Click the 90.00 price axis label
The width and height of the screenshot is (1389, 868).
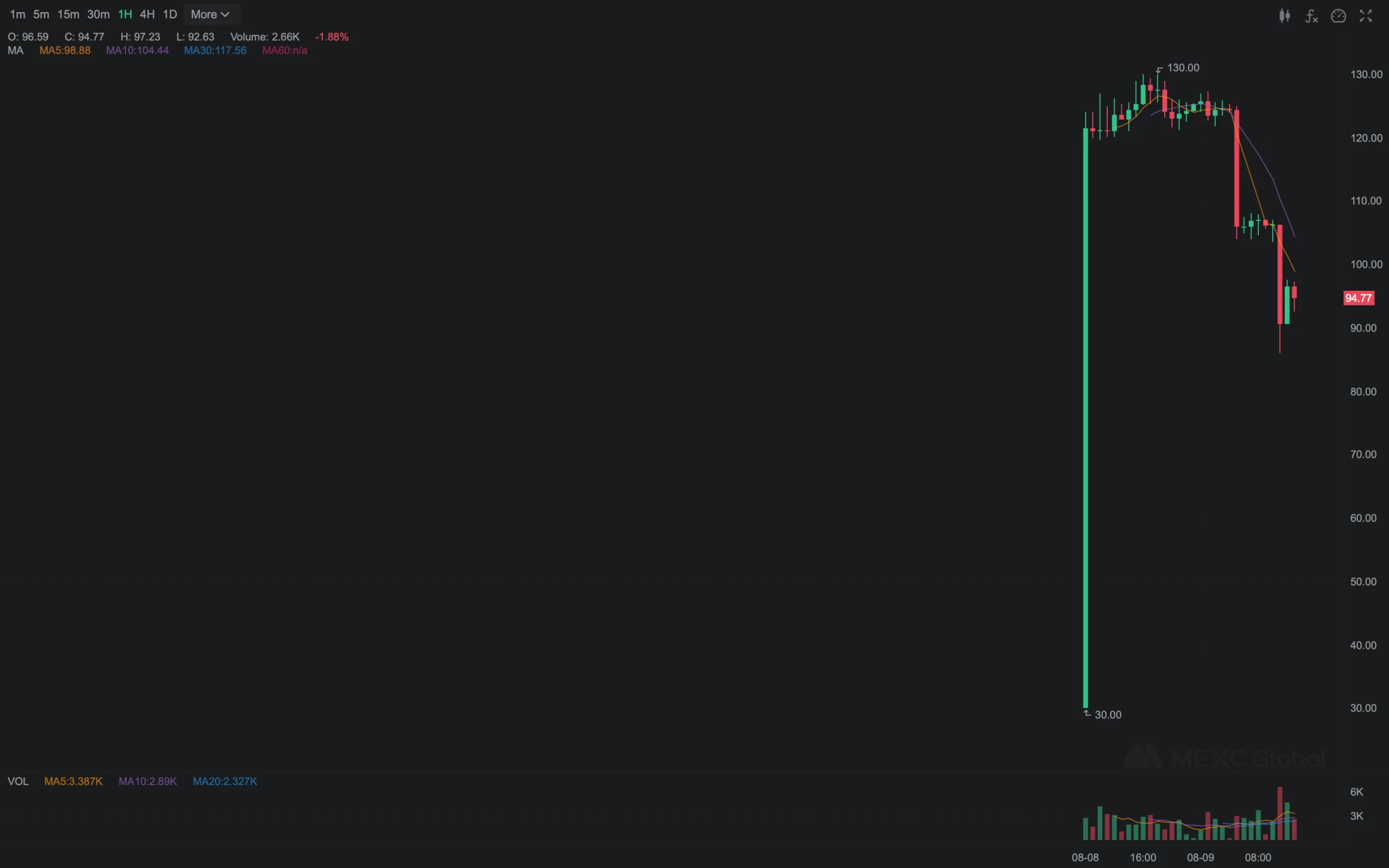point(1363,328)
